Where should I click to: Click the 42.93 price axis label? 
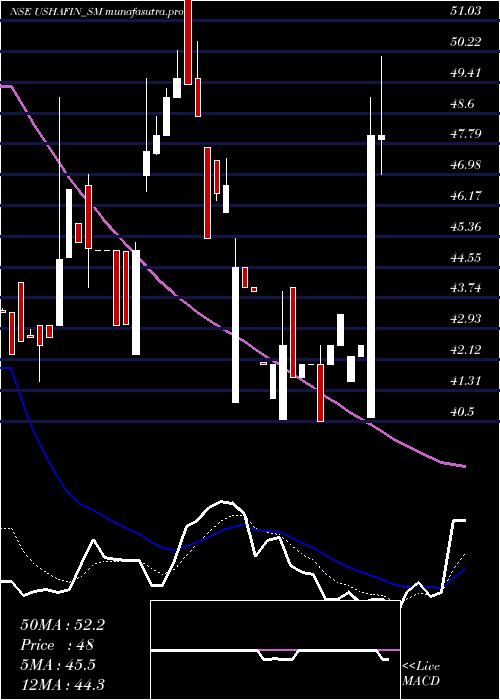pyautogui.click(x=465, y=319)
